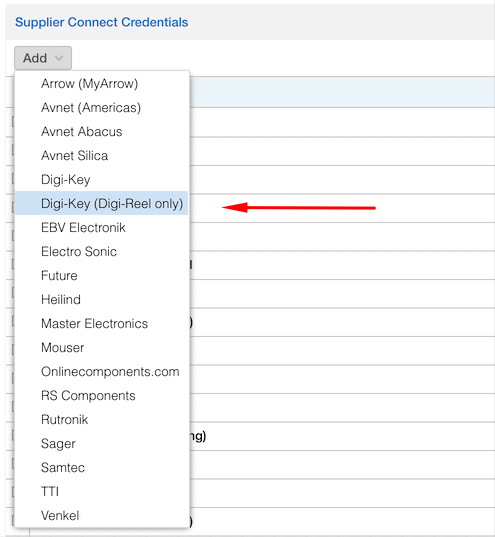The height and width of the screenshot is (537, 495).
Task: Open the Add supplier dropdown button
Action: (43, 58)
